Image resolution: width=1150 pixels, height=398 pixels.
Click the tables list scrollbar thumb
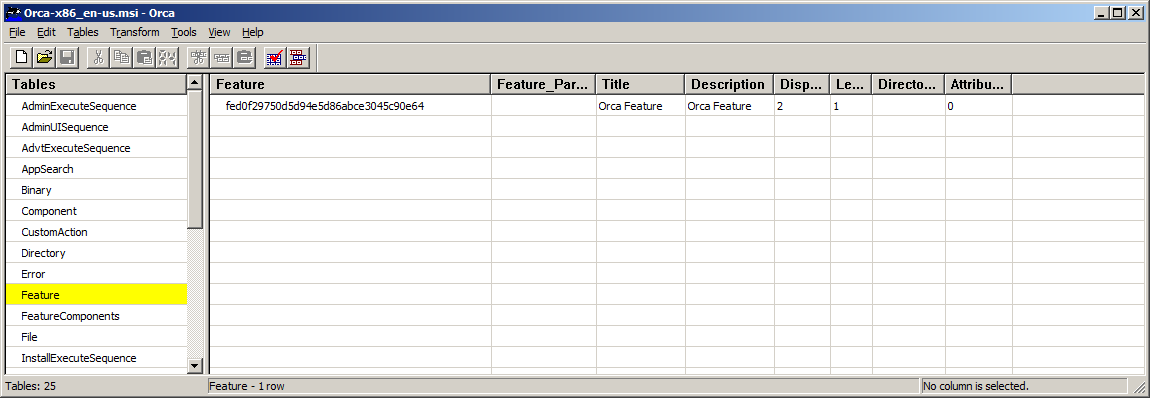194,159
